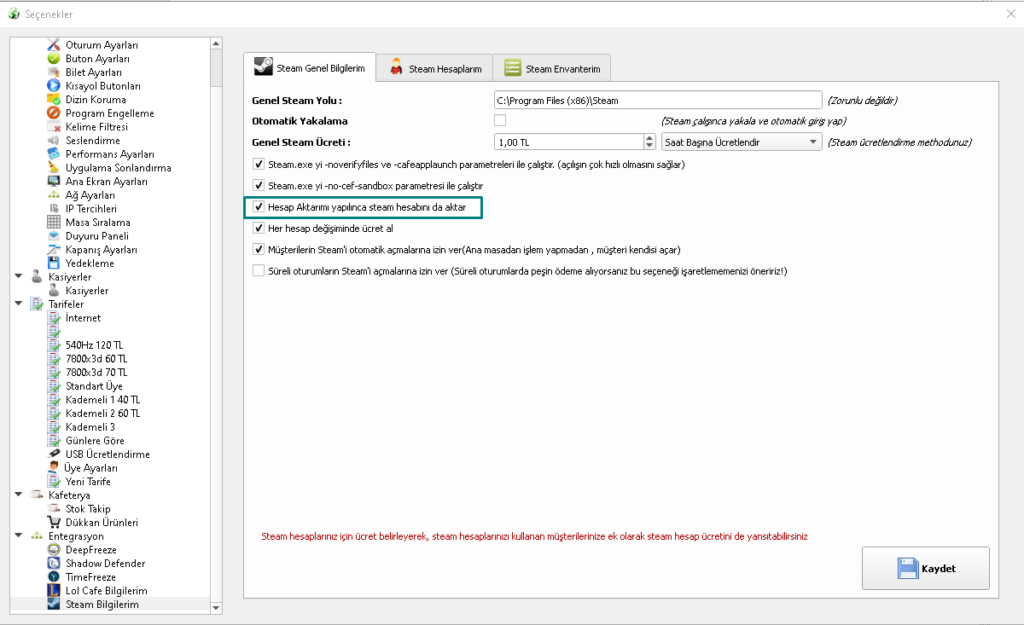Enable the Otomatik Yakalama checkbox

coord(500,120)
